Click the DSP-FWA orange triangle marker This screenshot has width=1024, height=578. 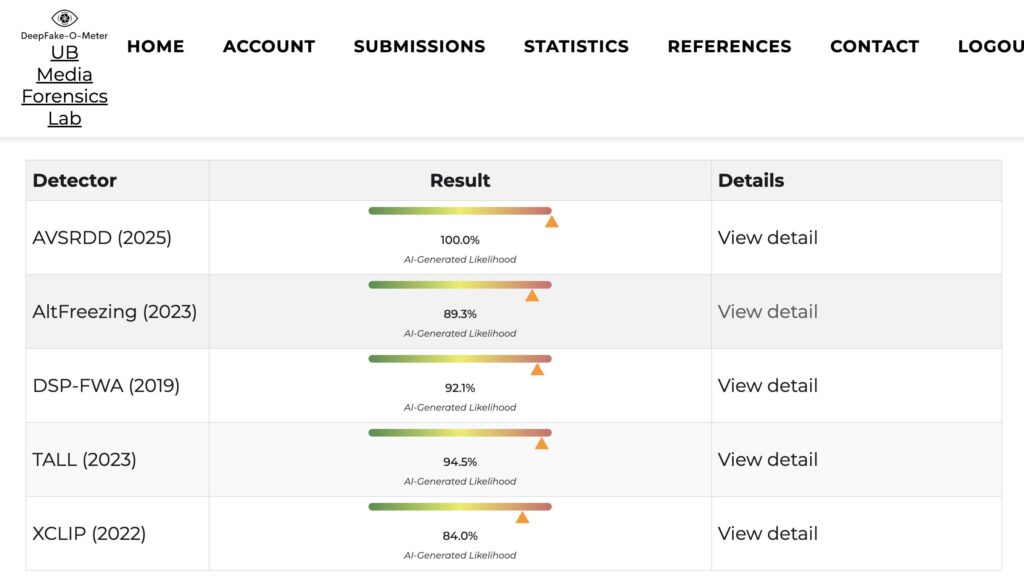pyautogui.click(x=537, y=369)
